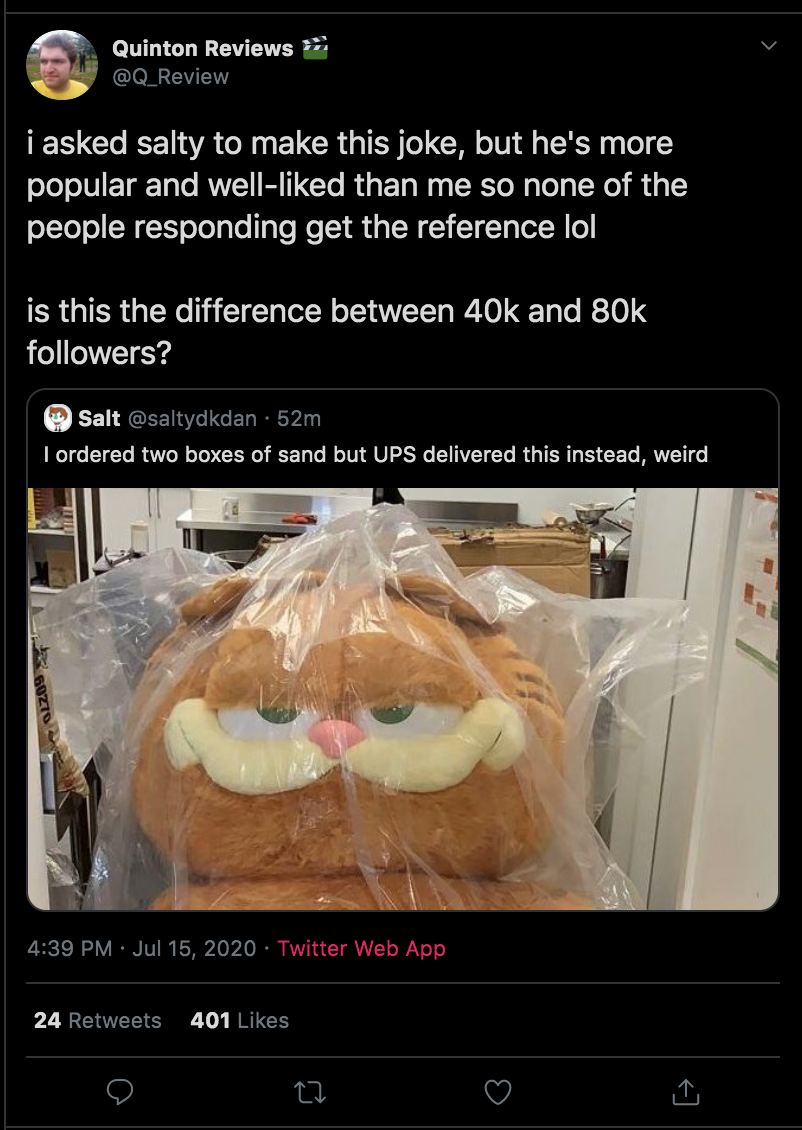Open the @saltydkdan handle in quoted tweet
This screenshot has width=802, height=1130.
[192, 419]
